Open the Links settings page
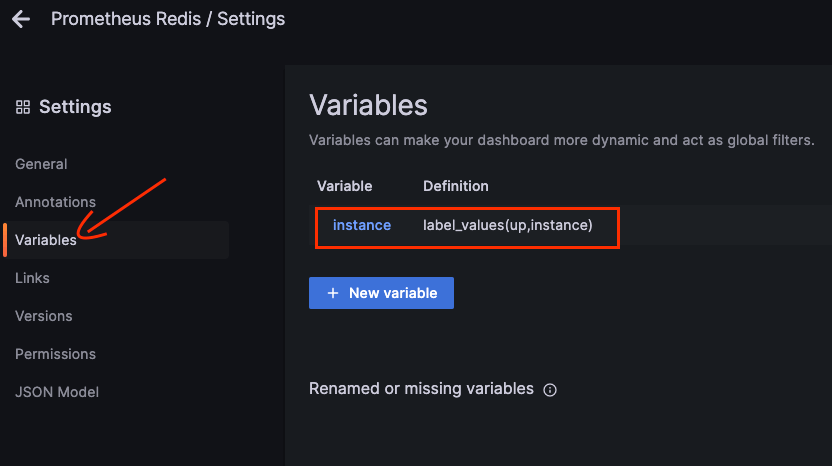This screenshot has width=832, height=466. click(32, 278)
